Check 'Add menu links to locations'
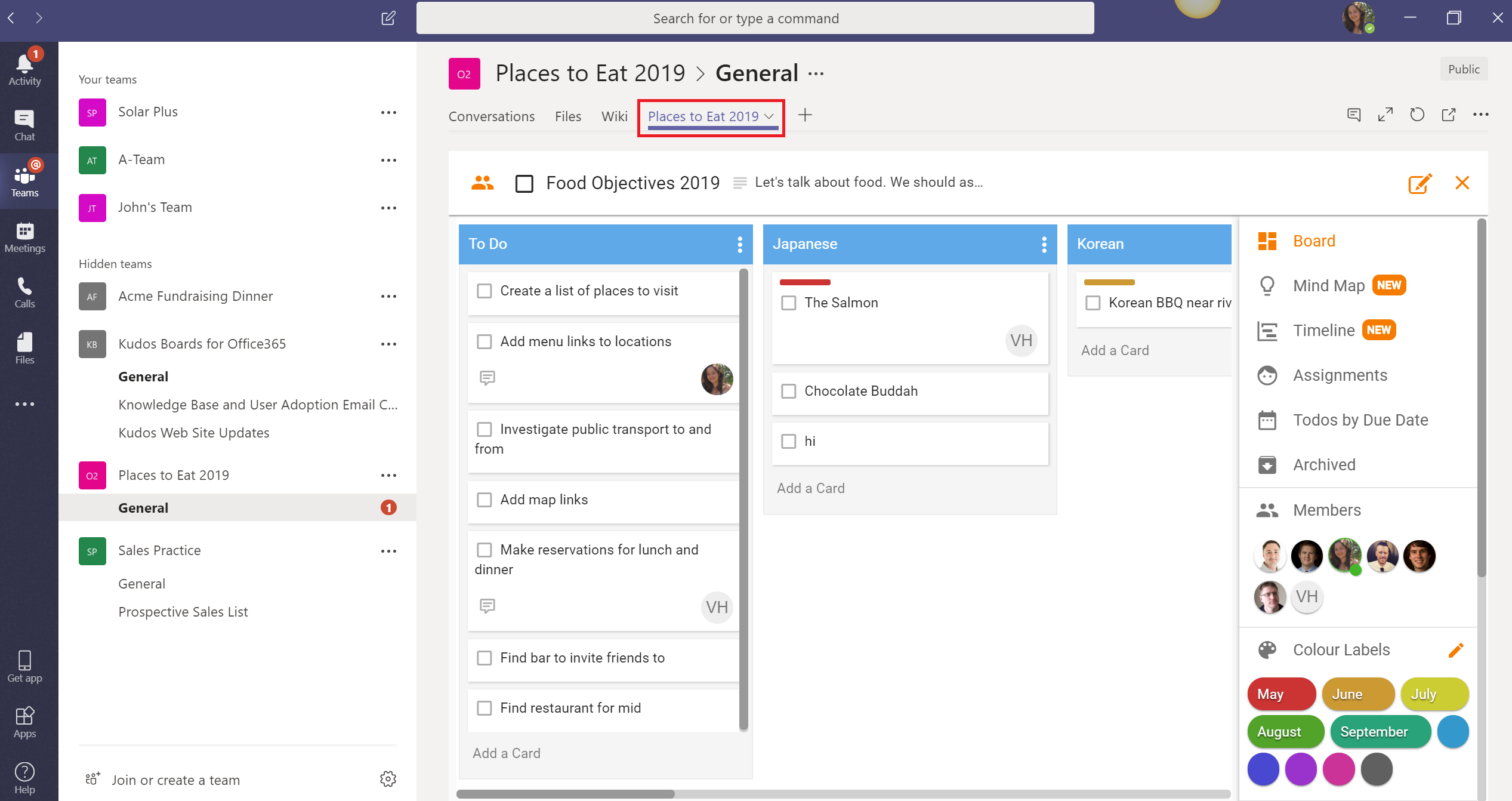The image size is (1512, 801). (485, 341)
